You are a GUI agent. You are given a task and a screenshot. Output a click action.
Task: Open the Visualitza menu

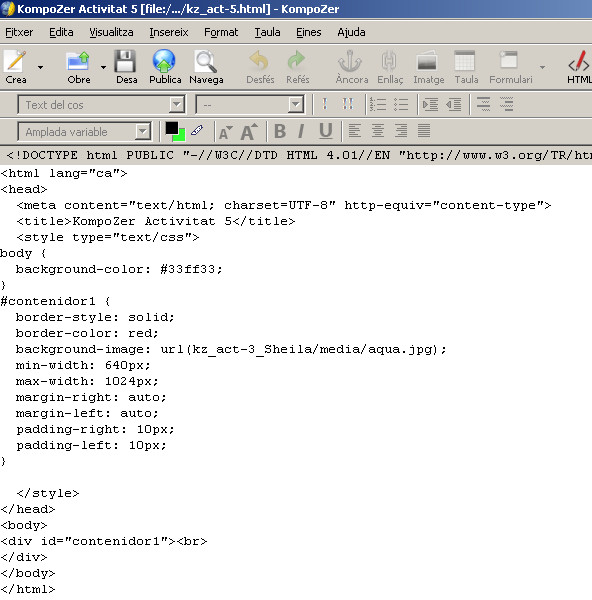[x=111, y=32]
